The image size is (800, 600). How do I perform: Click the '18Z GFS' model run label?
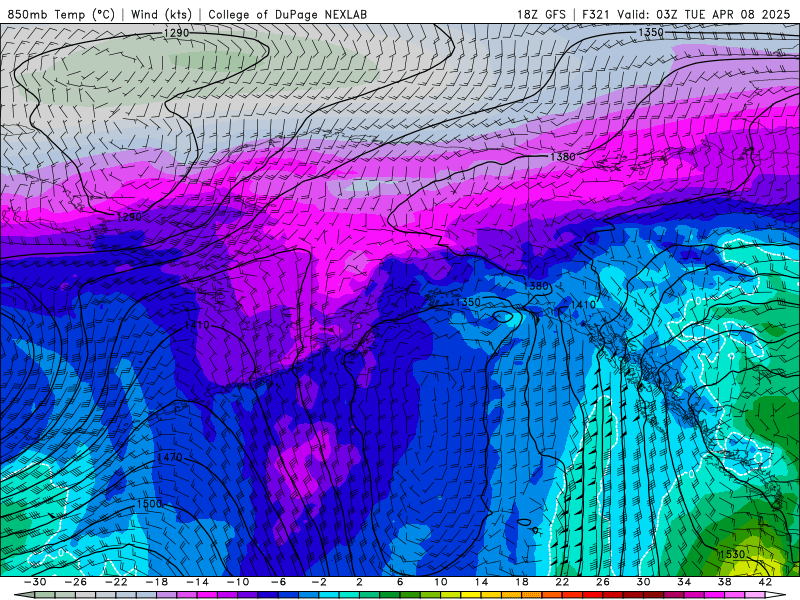click(541, 14)
